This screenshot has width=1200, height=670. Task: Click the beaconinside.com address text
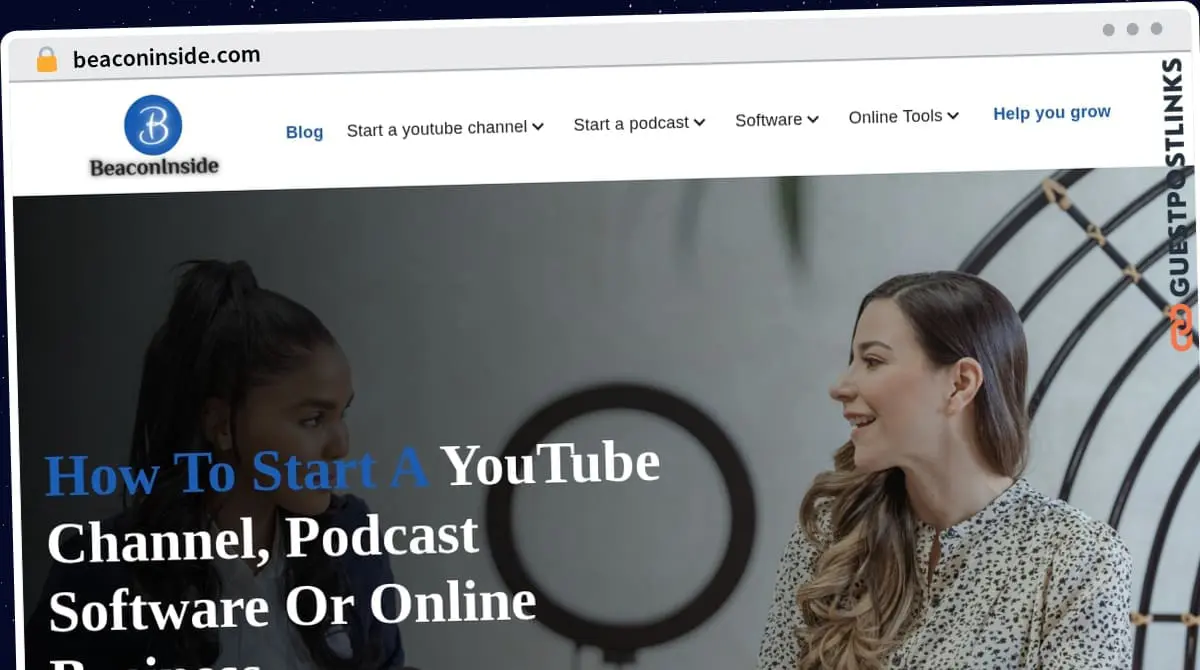click(x=166, y=57)
